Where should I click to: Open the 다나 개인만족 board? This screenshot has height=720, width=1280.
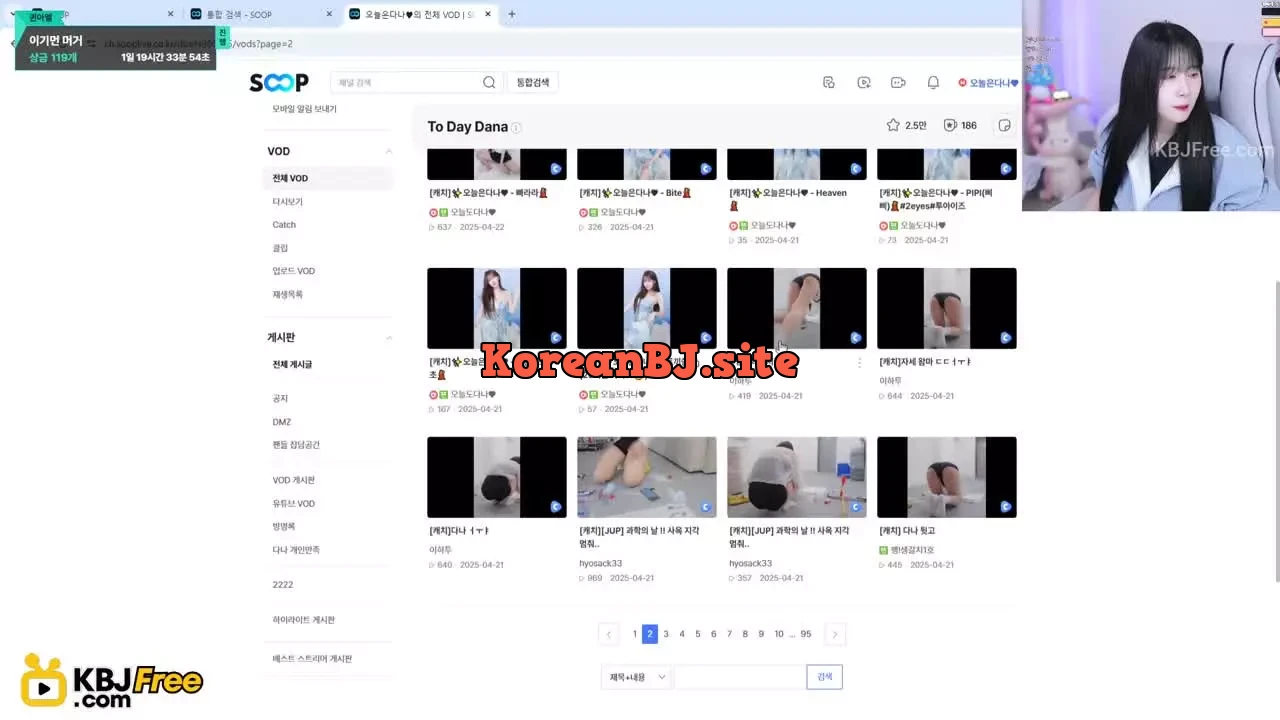click(296, 550)
